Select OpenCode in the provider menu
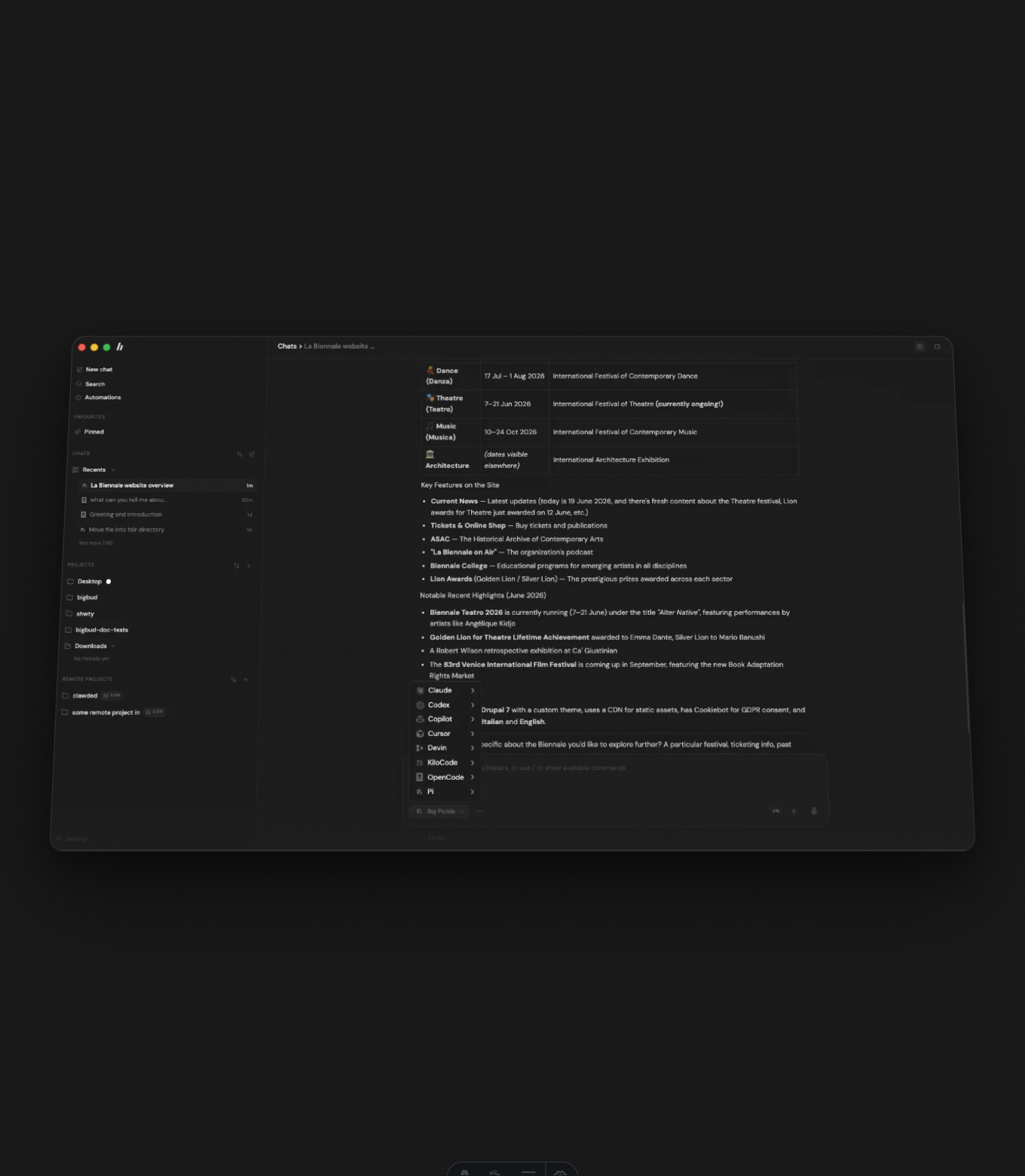This screenshot has height=1176, width=1025. tap(445, 777)
